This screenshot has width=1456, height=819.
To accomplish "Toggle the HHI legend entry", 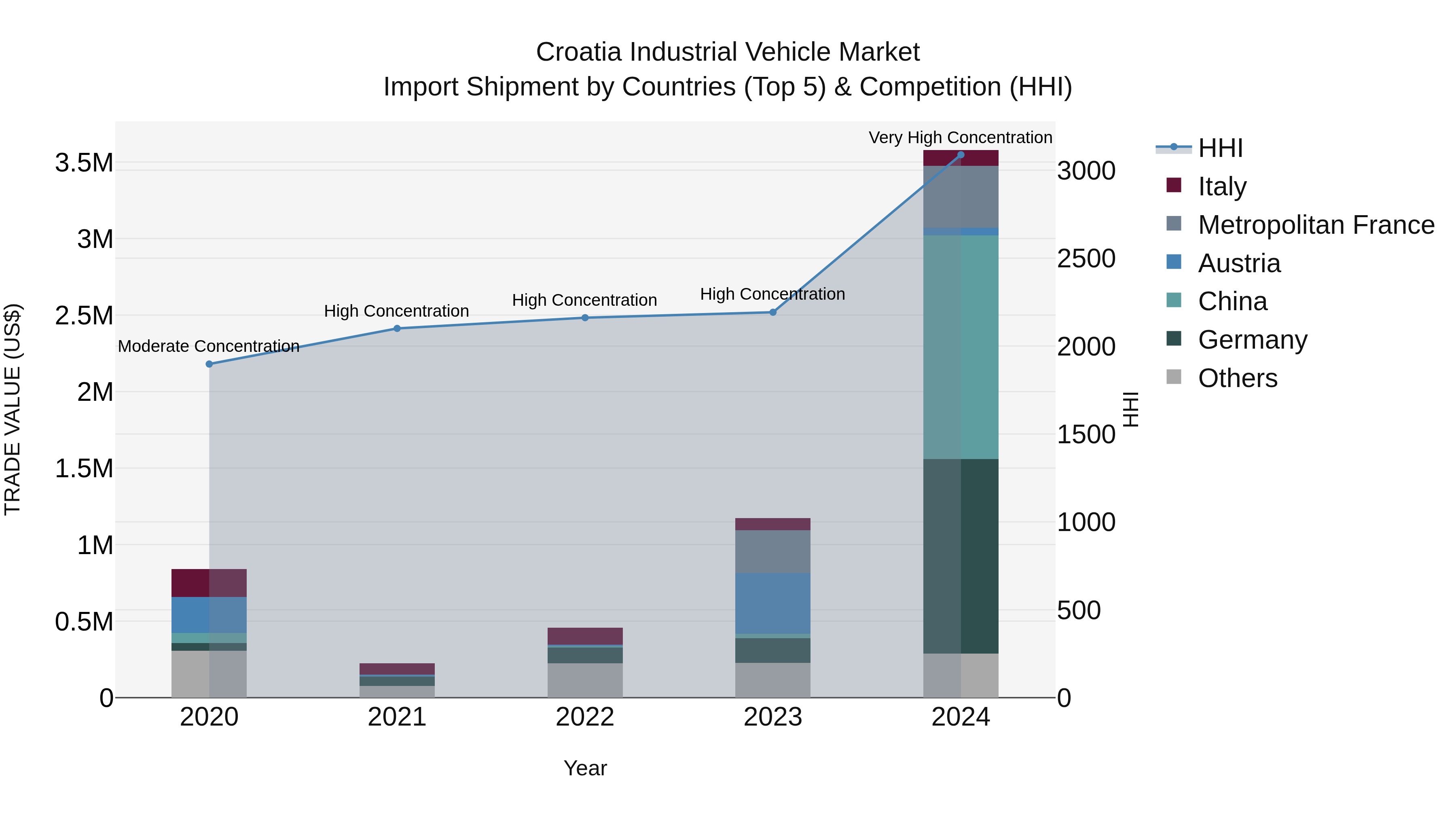I will (x=1199, y=148).
